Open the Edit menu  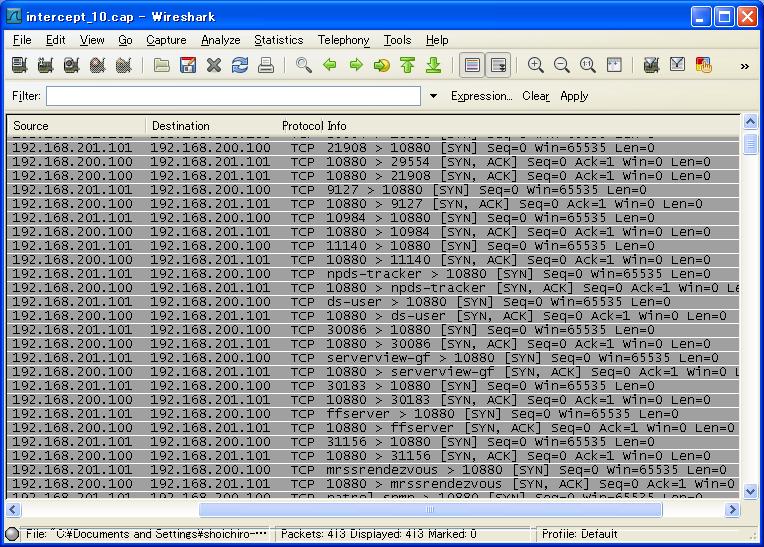[55, 40]
